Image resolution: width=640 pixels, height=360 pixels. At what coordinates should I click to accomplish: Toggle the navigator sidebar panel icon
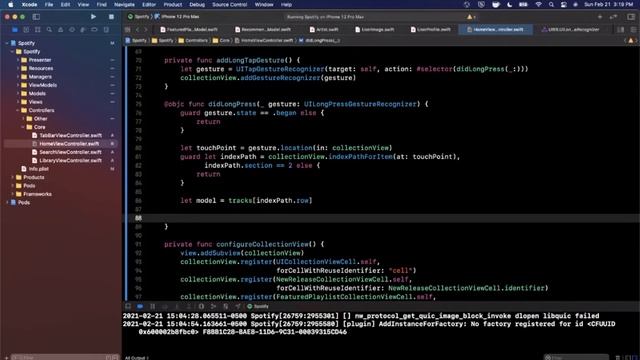click(x=36, y=17)
